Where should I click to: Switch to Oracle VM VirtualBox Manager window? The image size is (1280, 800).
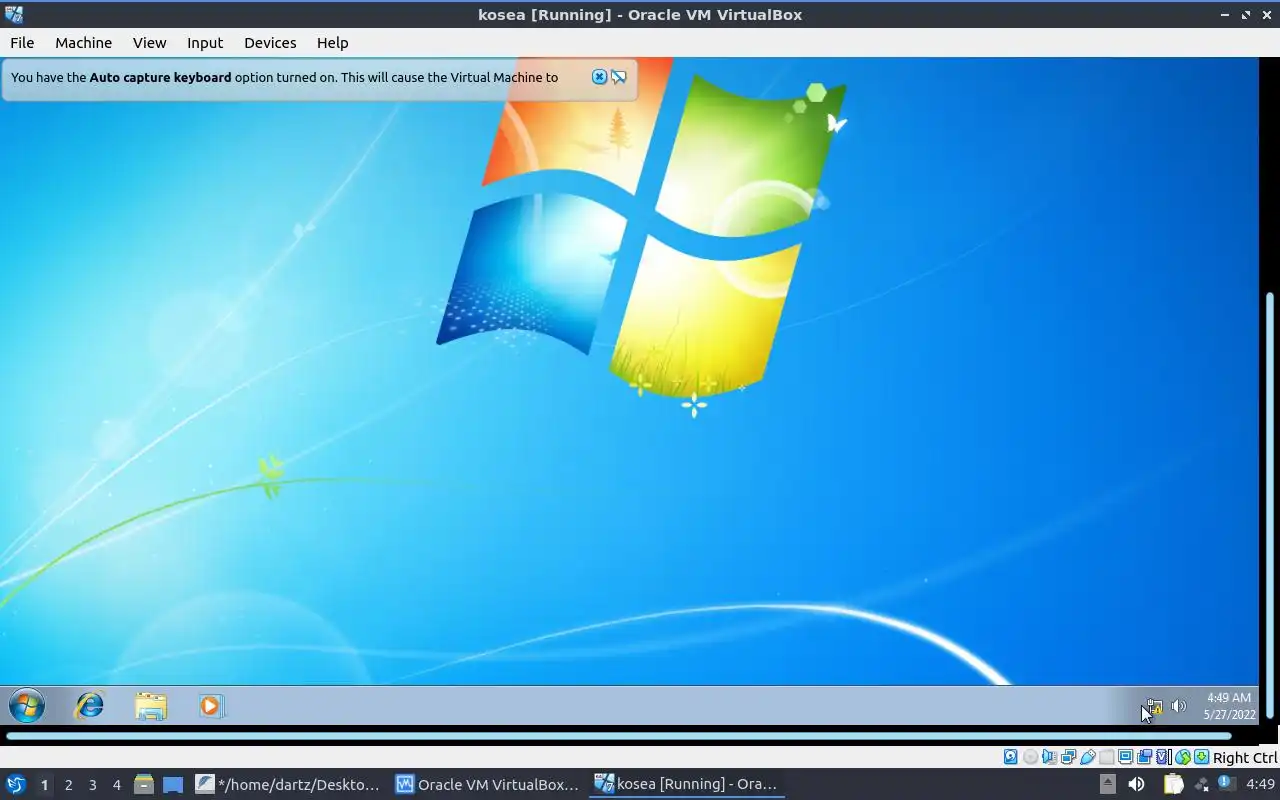(x=488, y=784)
